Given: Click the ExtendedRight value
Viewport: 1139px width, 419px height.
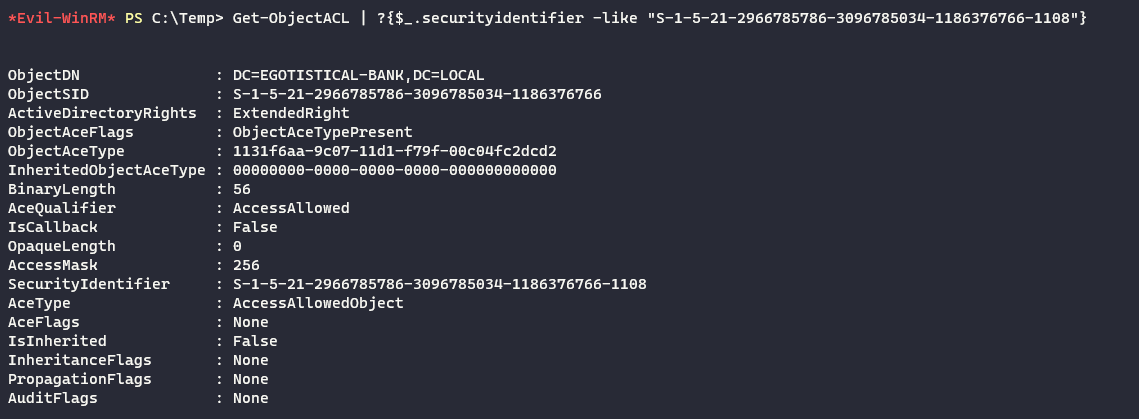Looking at the screenshot, I should tap(291, 113).
